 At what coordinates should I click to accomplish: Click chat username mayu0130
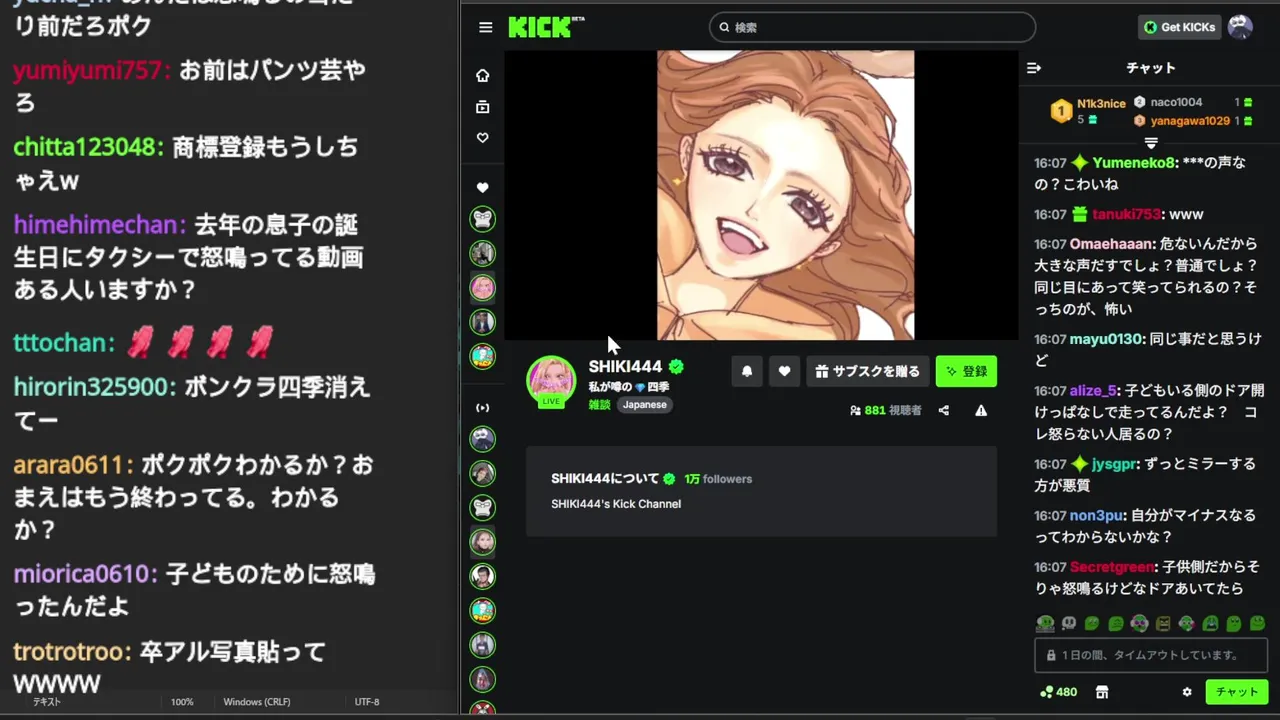click(x=1107, y=339)
